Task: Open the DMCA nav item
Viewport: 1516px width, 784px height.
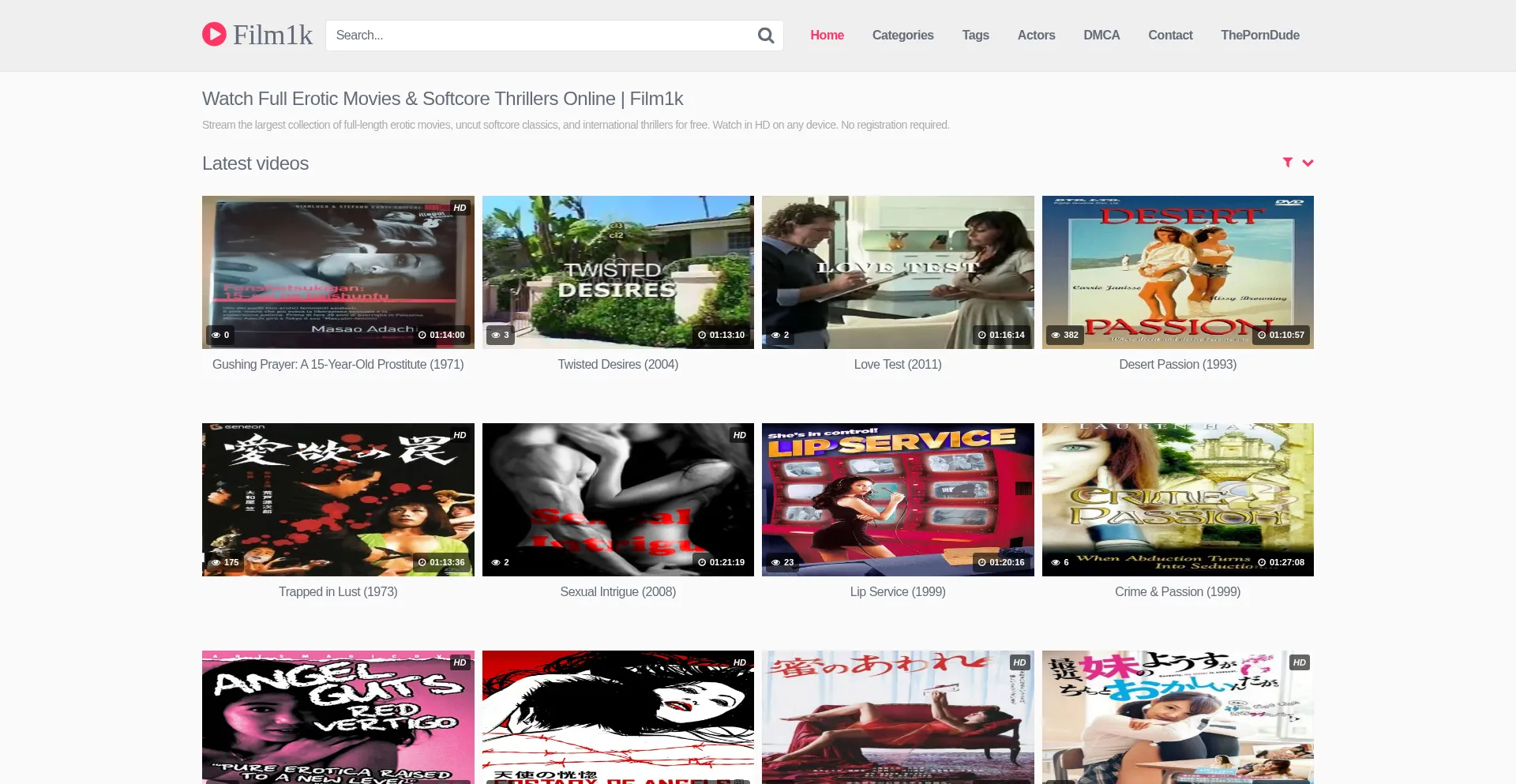Action: coord(1101,36)
